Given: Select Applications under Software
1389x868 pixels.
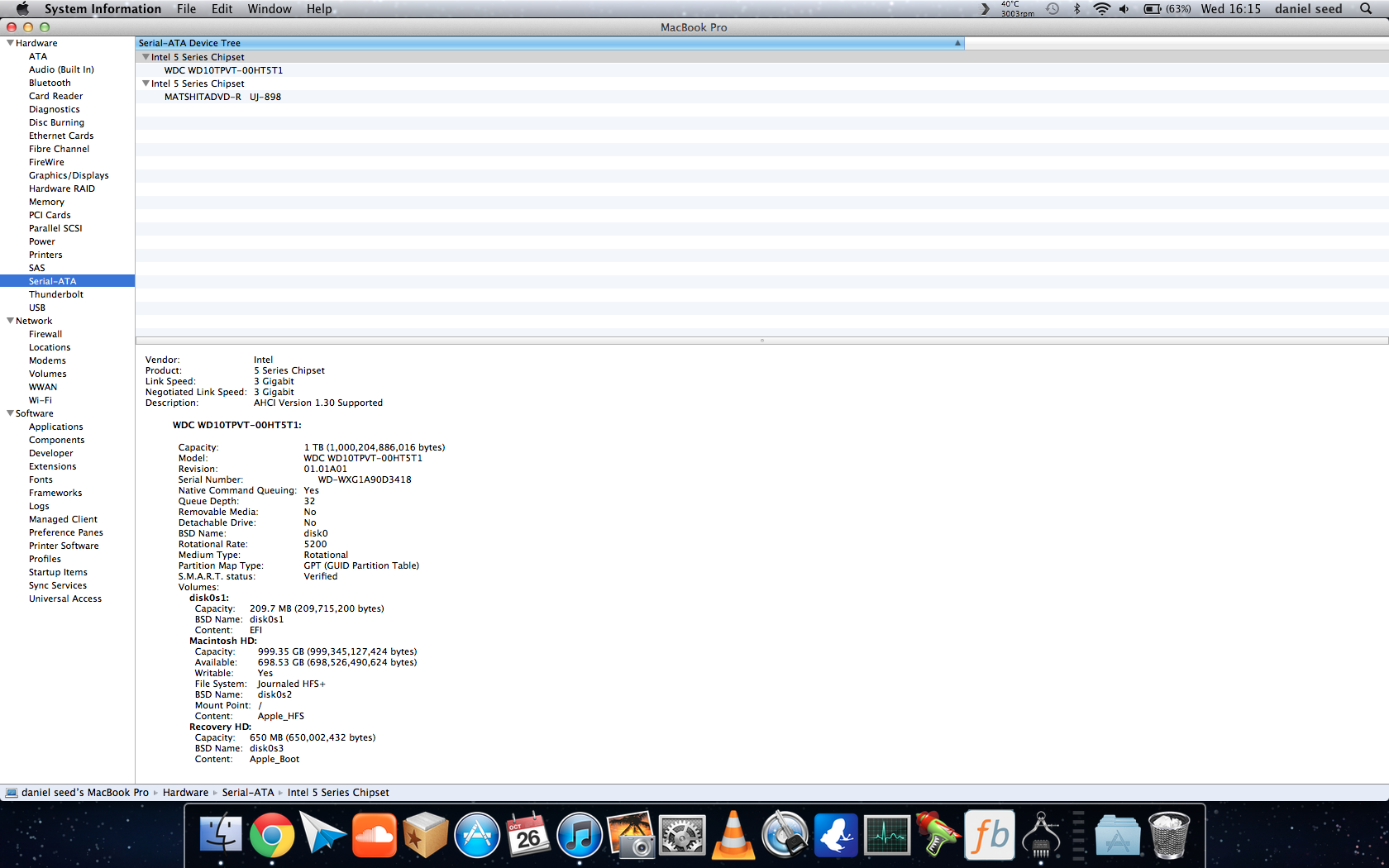Looking at the screenshot, I should click(x=56, y=427).
